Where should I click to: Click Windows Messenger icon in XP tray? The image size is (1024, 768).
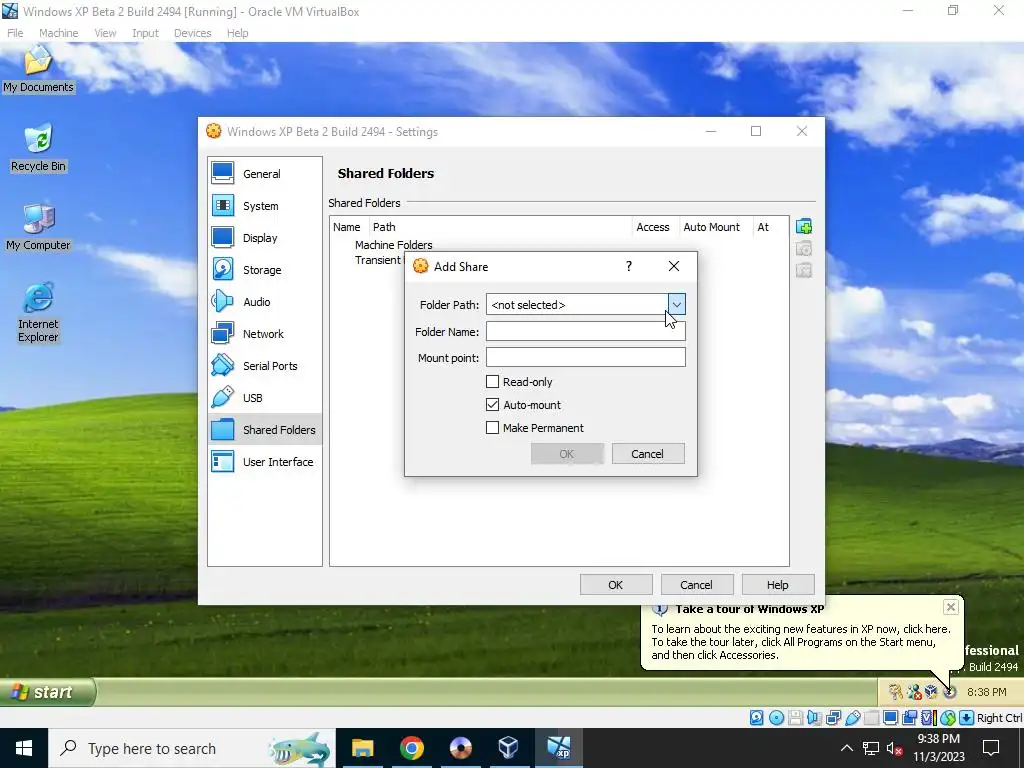click(x=914, y=692)
